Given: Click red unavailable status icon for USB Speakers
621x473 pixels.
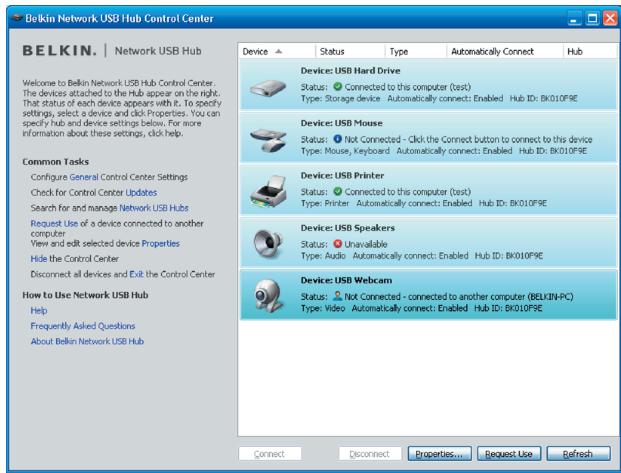Looking at the screenshot, I should point(337,244).
